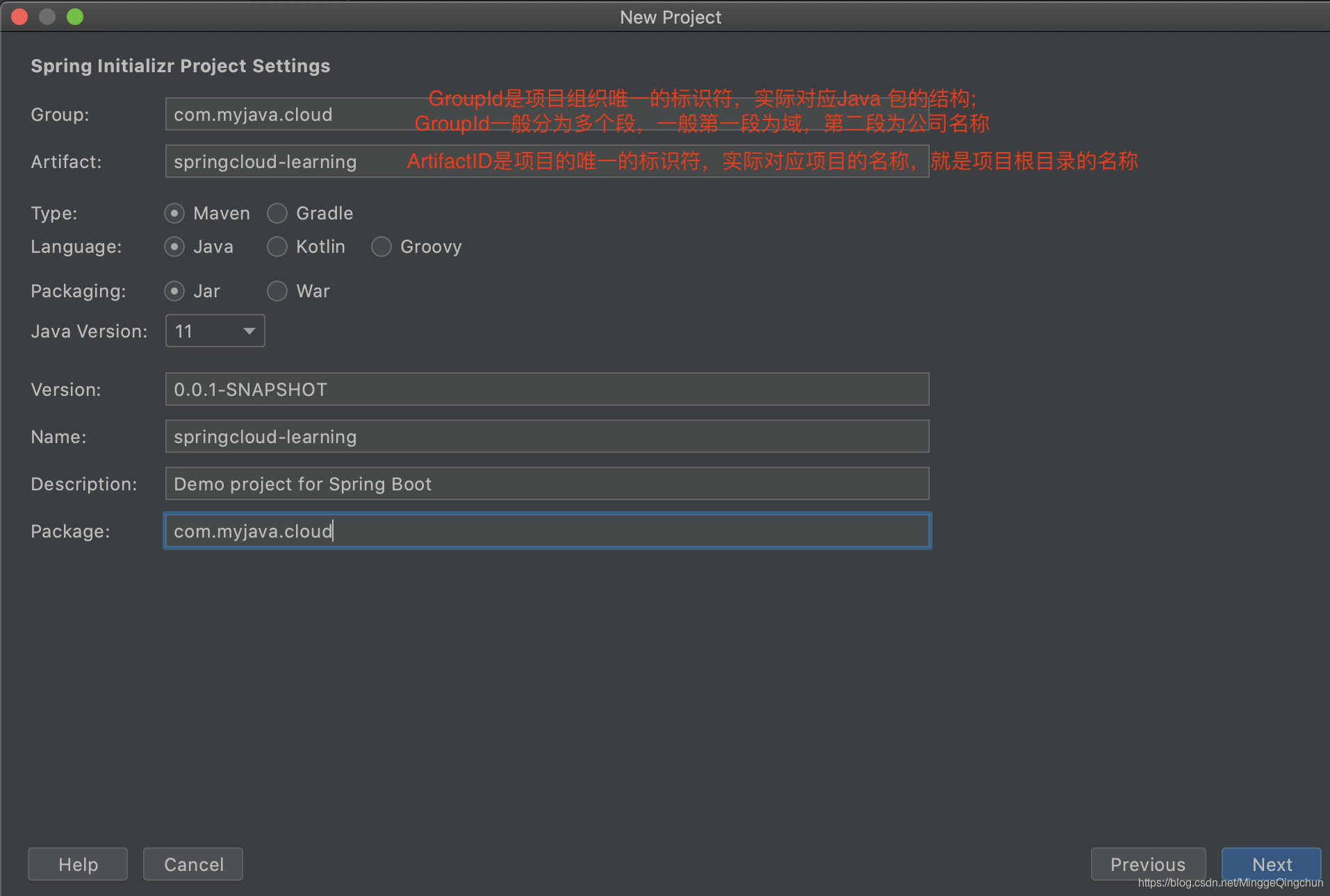
Task: Zoom the New Project window with green button
Action: tap(75, 17)
